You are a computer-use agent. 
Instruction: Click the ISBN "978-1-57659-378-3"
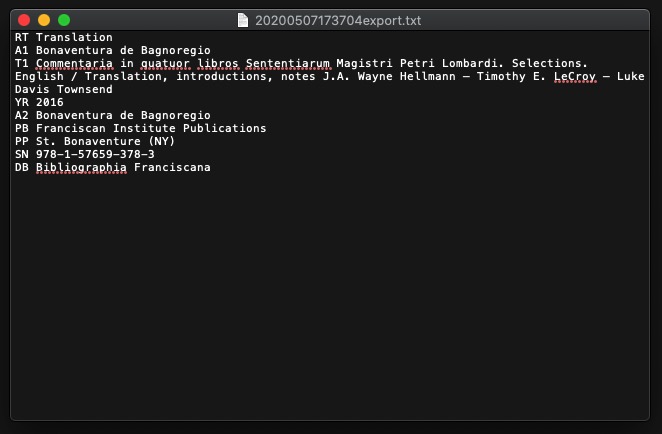point(95,154)
